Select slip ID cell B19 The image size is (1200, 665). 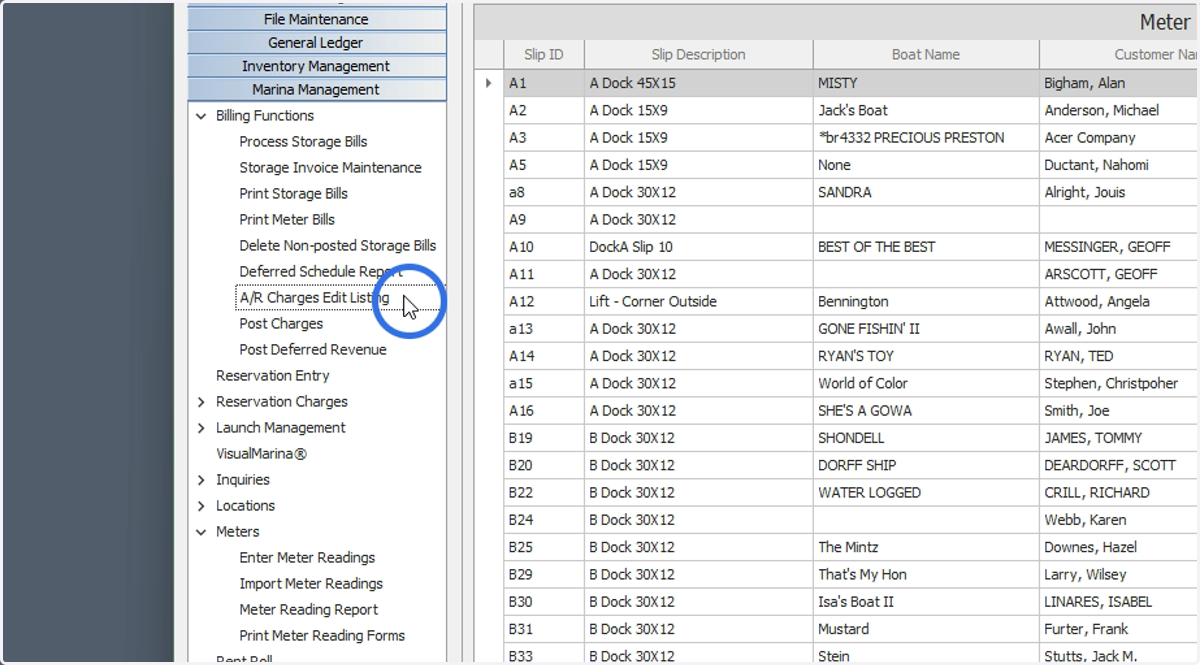tap(544, 438)
